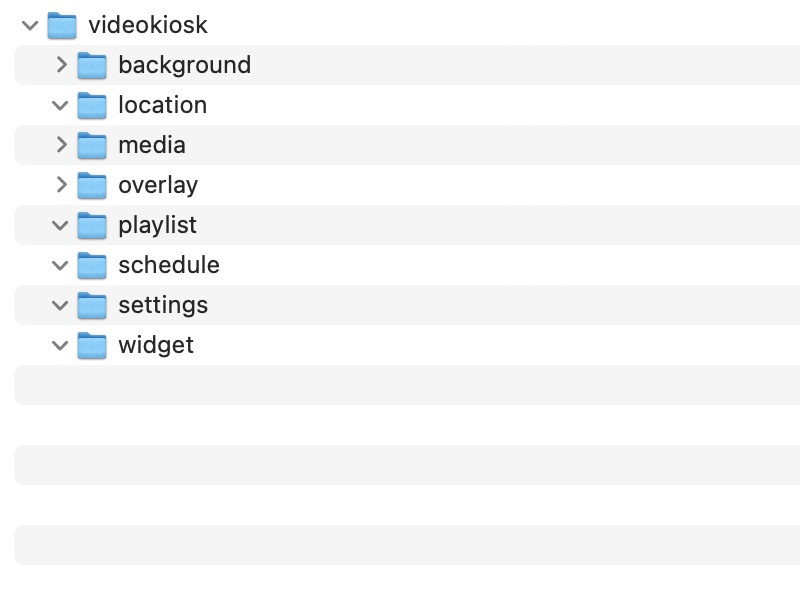The image size is (800, 601).
Task: Expand the overlay folder chevron
Action: tap(61, 185)
